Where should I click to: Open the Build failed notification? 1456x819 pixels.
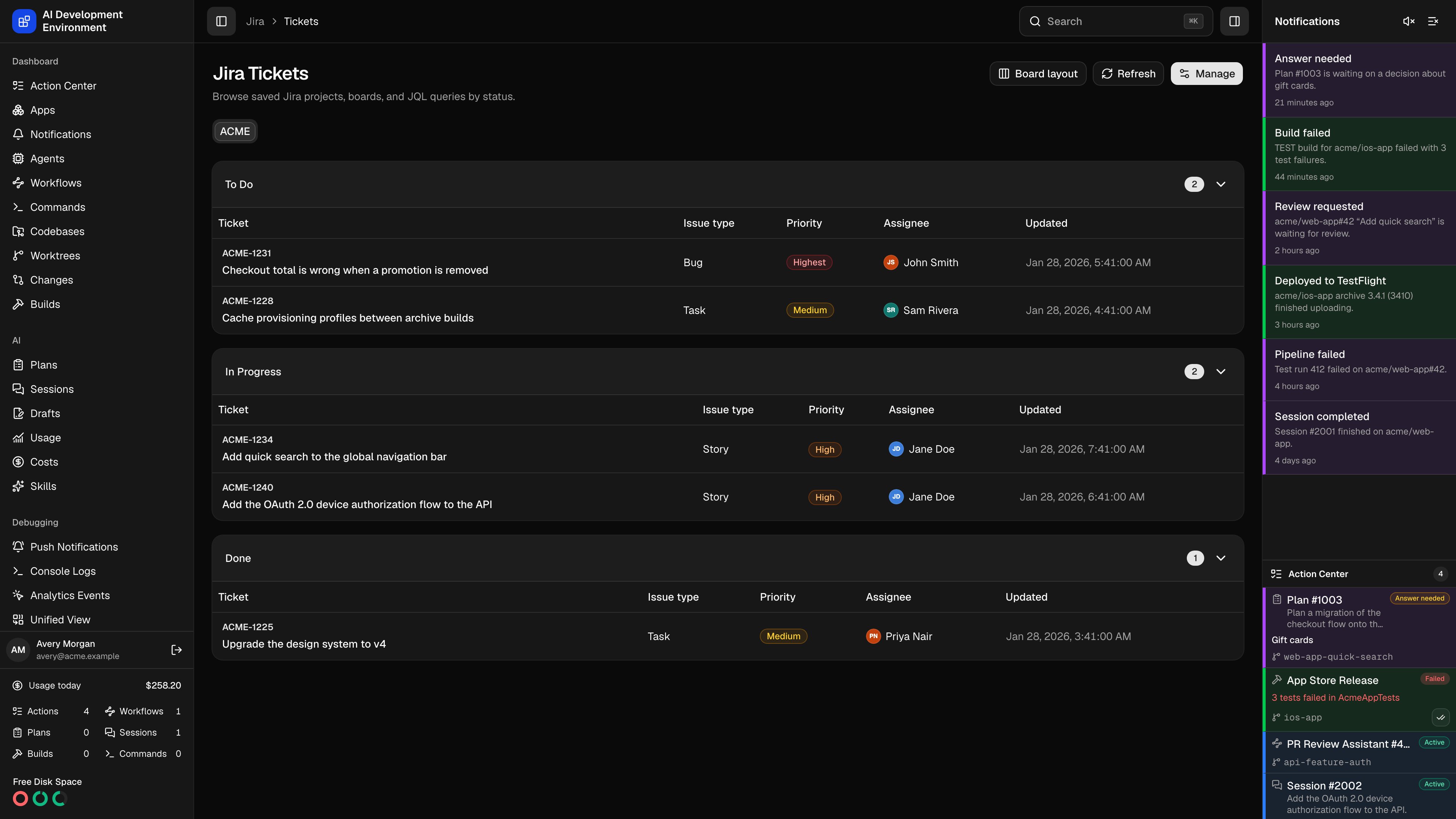coord(1359,154)
